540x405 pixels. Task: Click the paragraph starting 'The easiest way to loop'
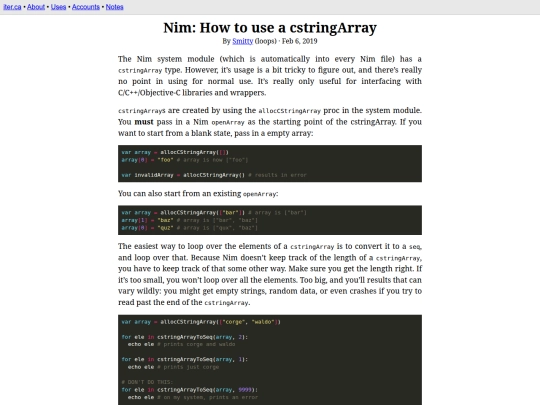pyautogui.click(x=270, y=274)
